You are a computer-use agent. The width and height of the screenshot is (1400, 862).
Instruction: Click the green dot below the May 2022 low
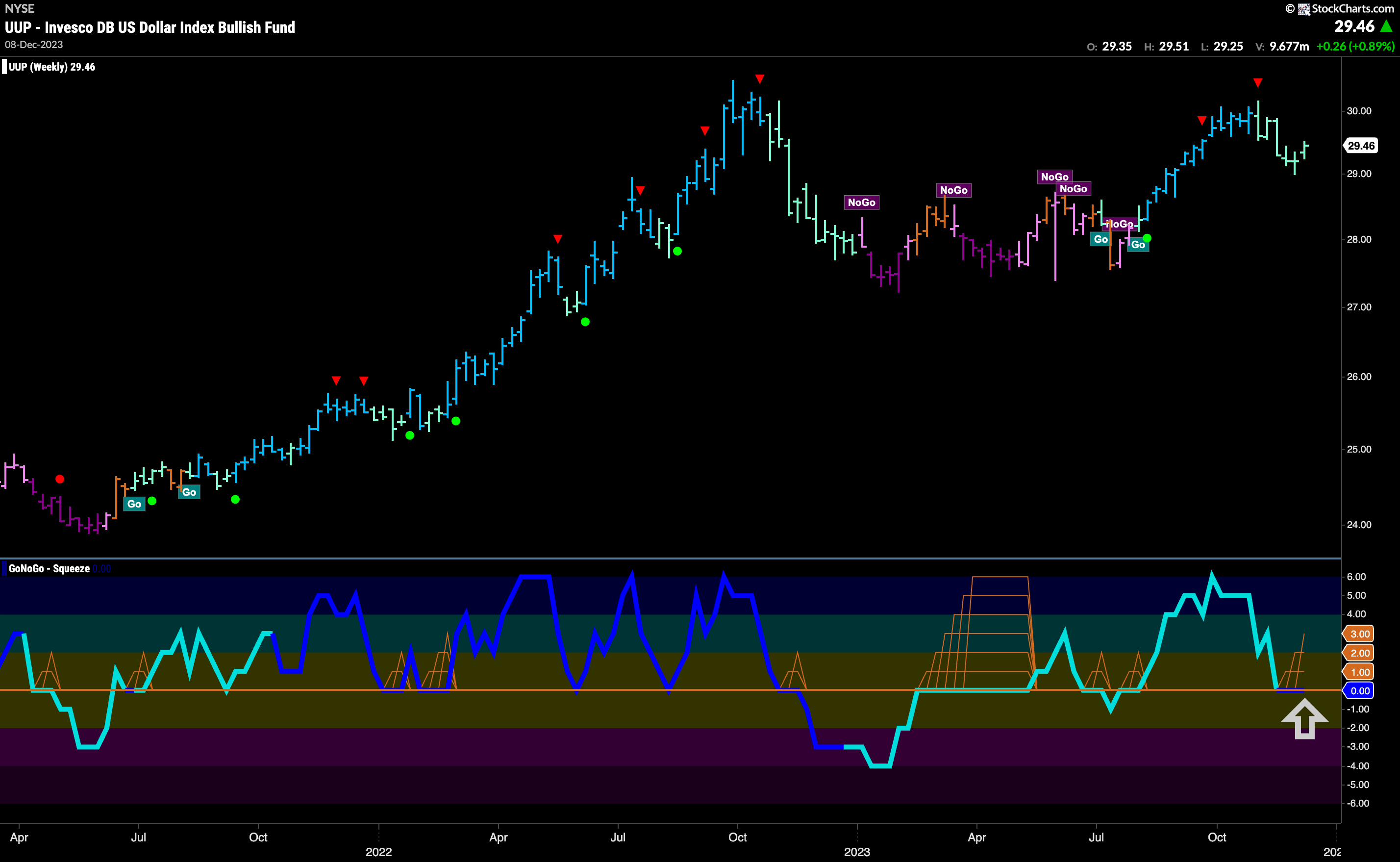585,322
